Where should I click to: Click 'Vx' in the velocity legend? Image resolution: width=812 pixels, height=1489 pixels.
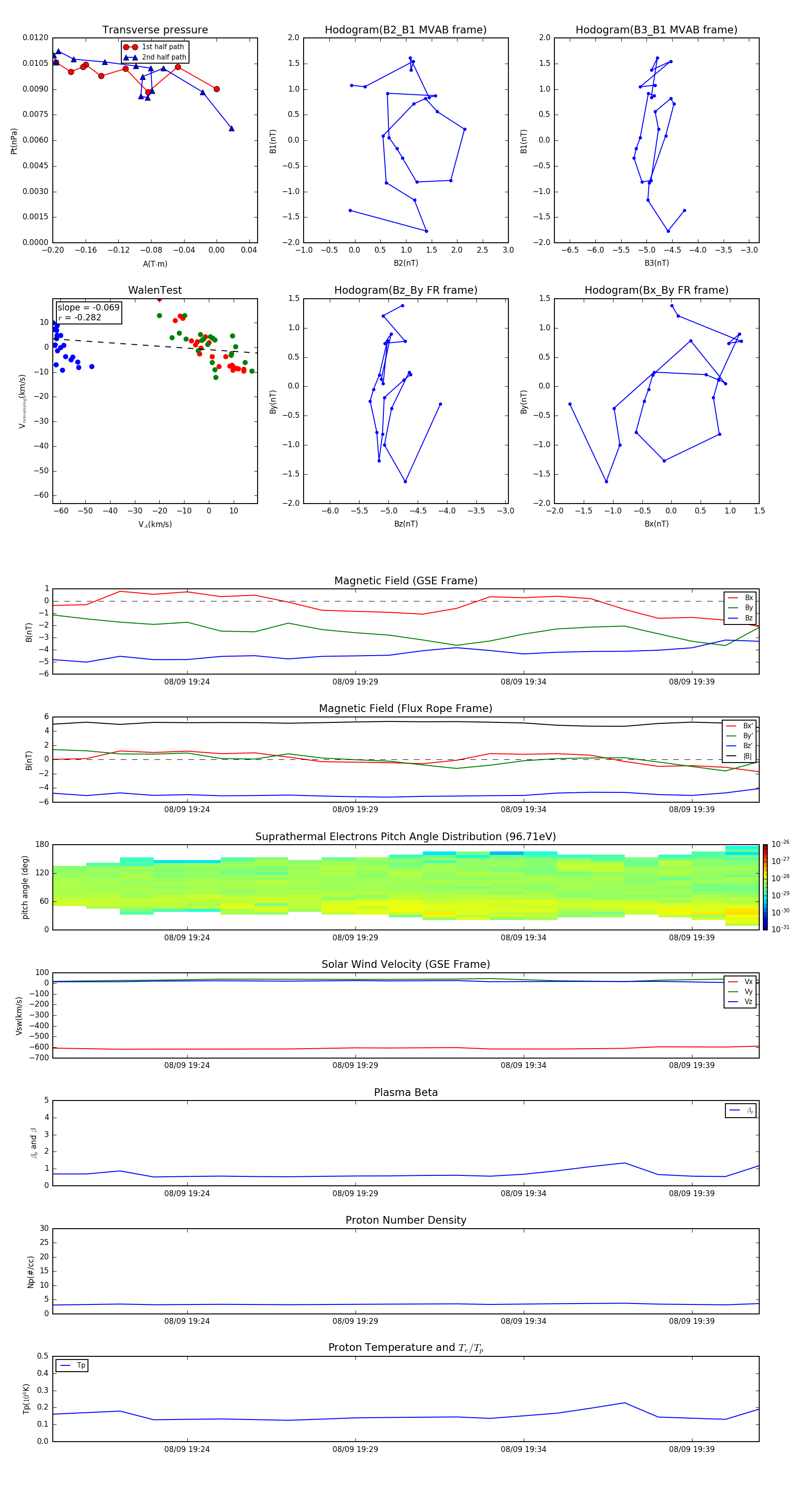(748, 982)
